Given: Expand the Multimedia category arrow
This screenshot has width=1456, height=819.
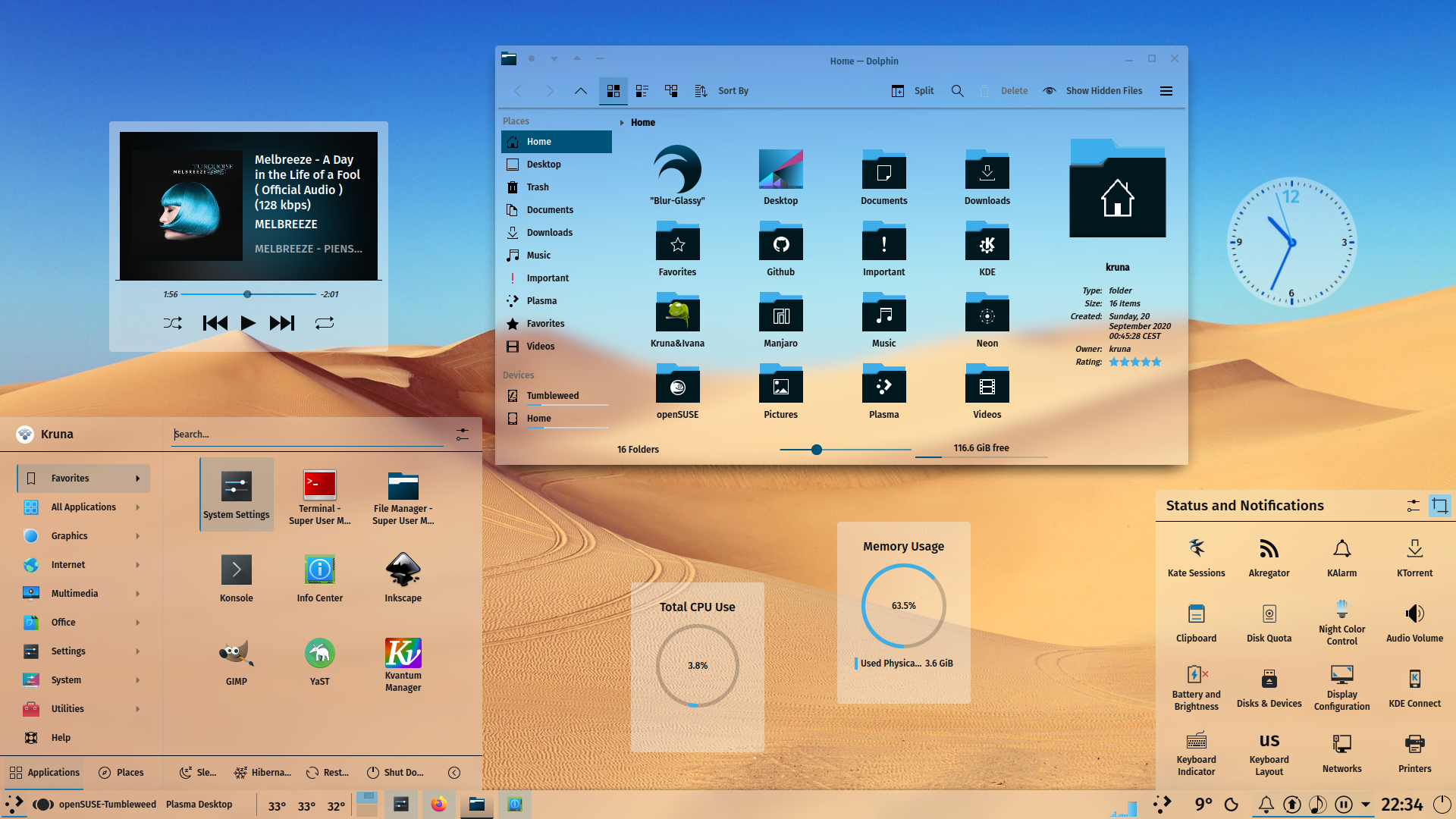Looking at the screenshot, I should coord(137,594).
